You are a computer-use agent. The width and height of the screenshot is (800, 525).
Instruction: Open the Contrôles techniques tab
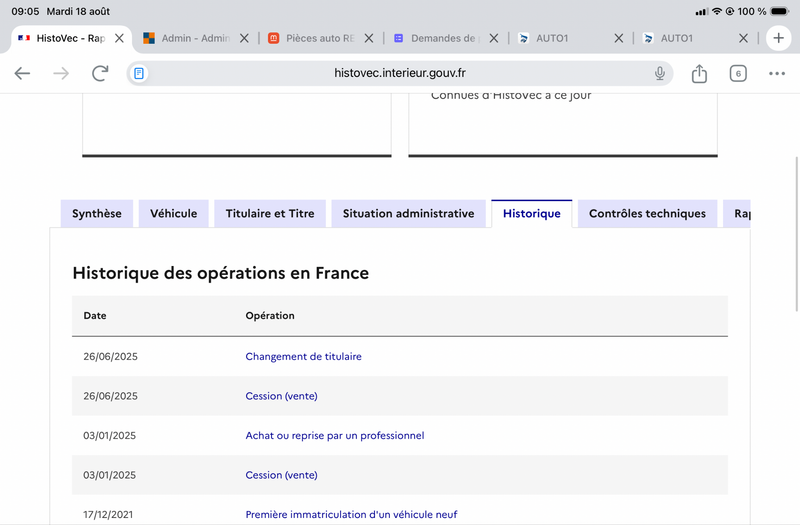pyautogui.click(x=647, y=214)
